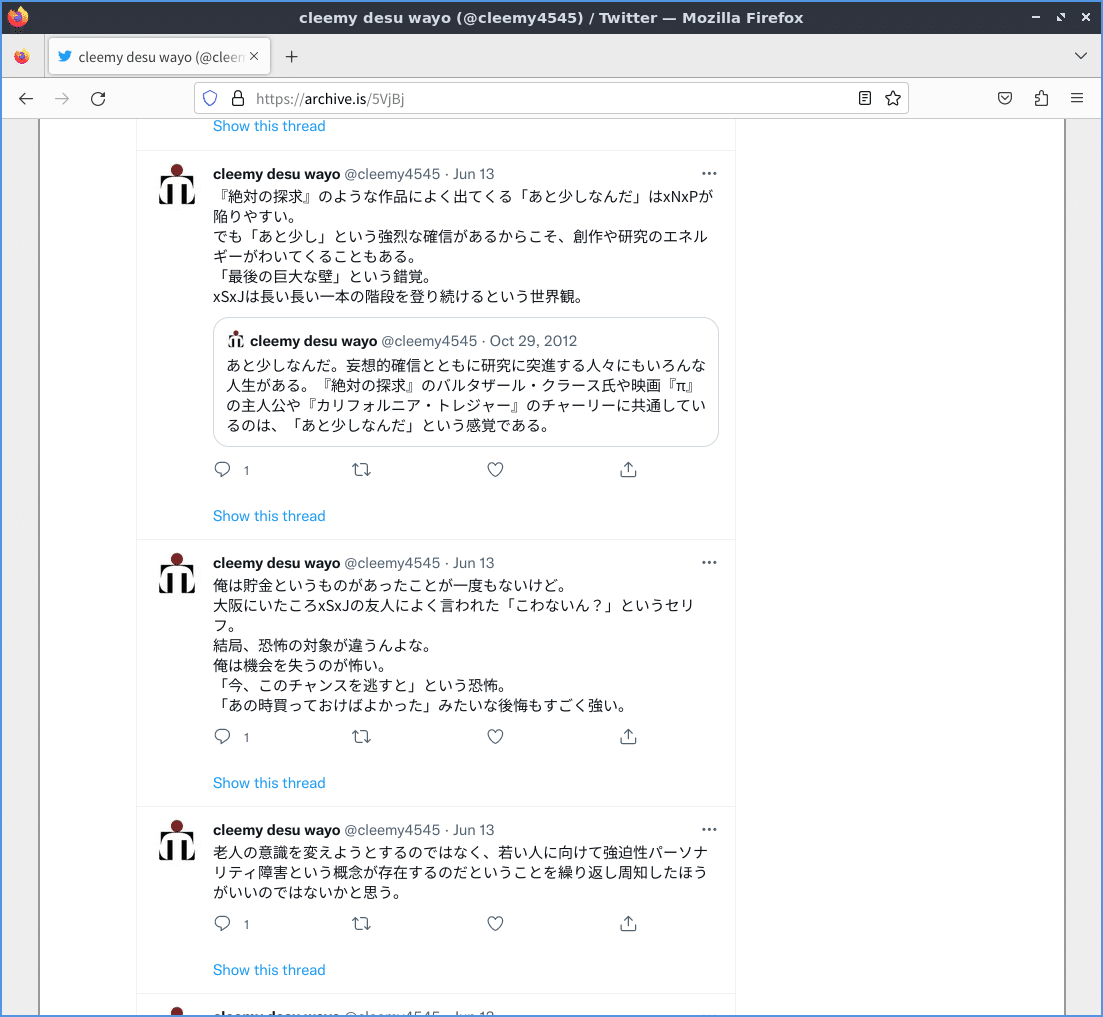Click the reply icon on the quoted tweet

point(221,469)
